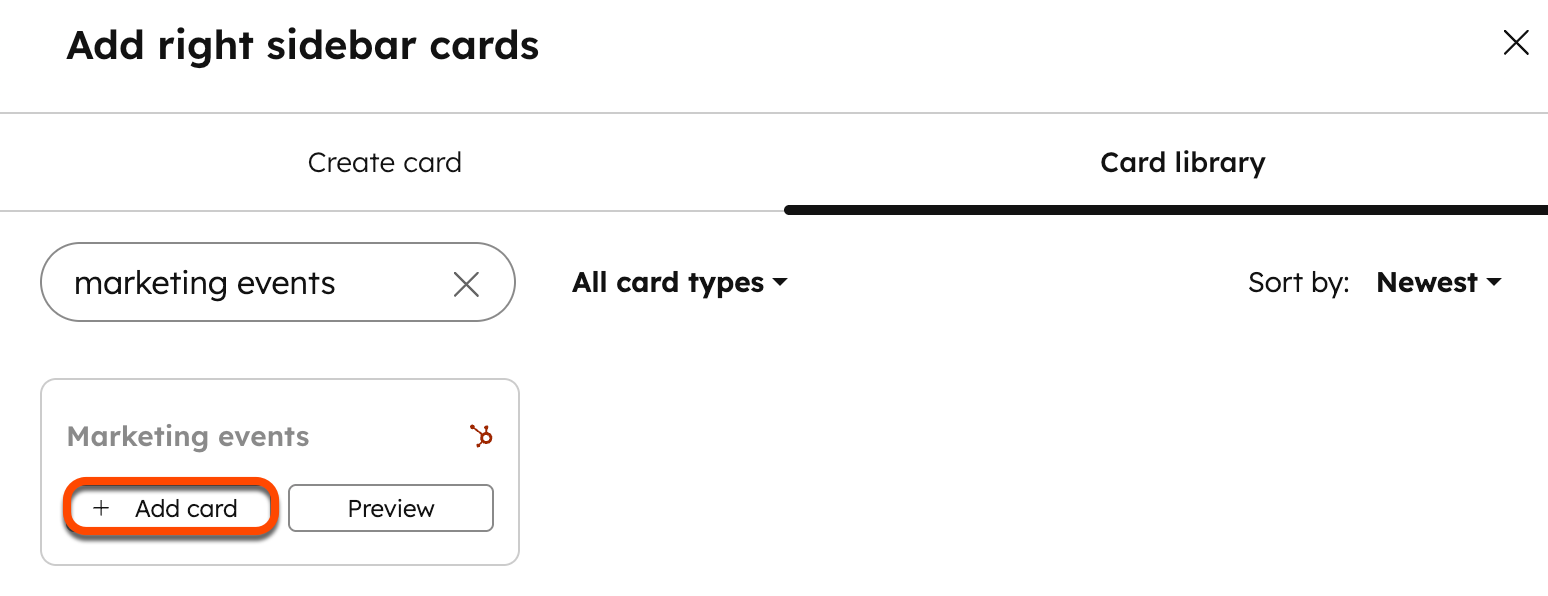Preview the Marketing events card
This screenshot has height=596, width=1548.
point(390,508)
